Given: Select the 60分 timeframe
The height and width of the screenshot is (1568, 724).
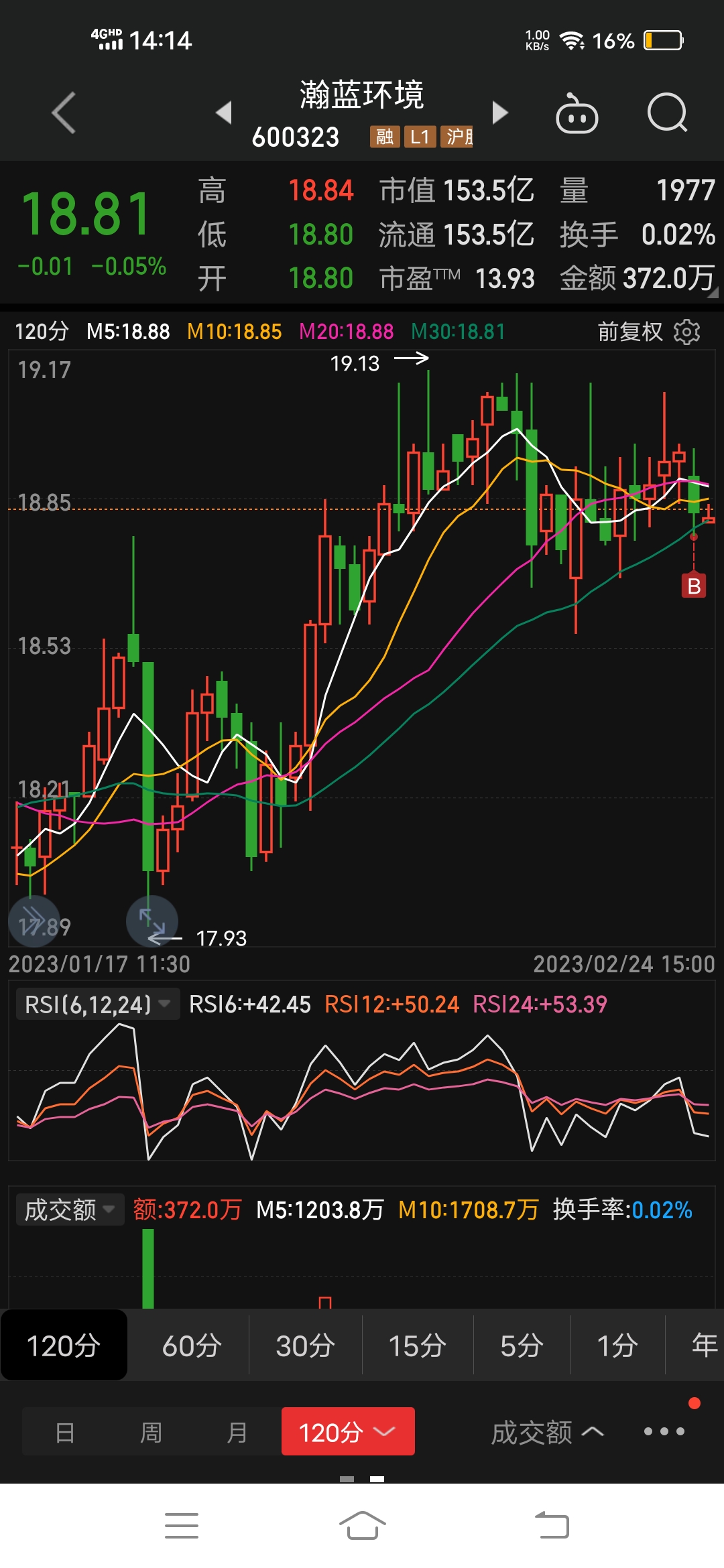Looking at the screenshot, I should pyautogui.click(x=192, y=1346).
